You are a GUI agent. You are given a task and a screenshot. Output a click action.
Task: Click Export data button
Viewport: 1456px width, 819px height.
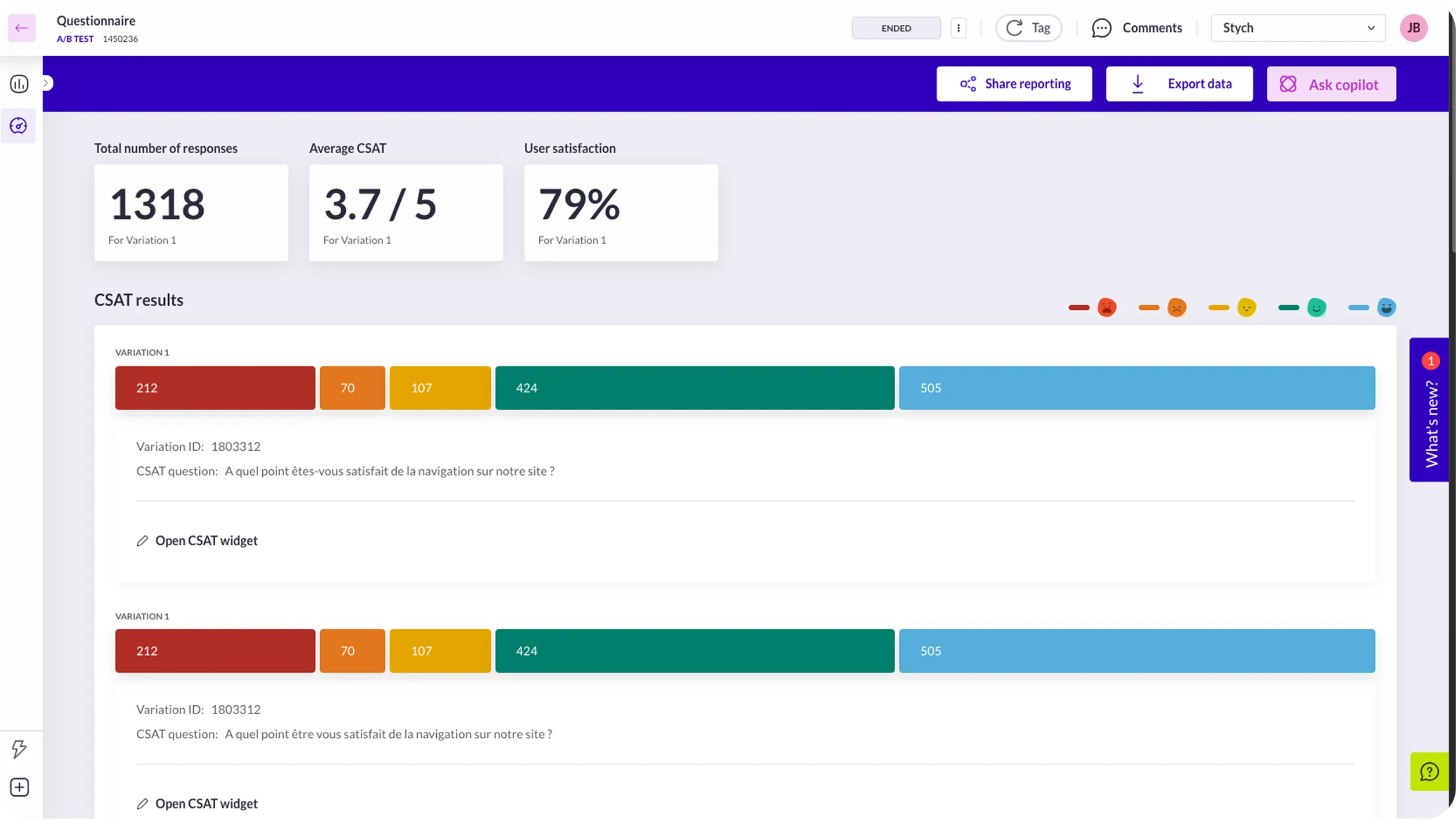click(x=1179, y=84)
